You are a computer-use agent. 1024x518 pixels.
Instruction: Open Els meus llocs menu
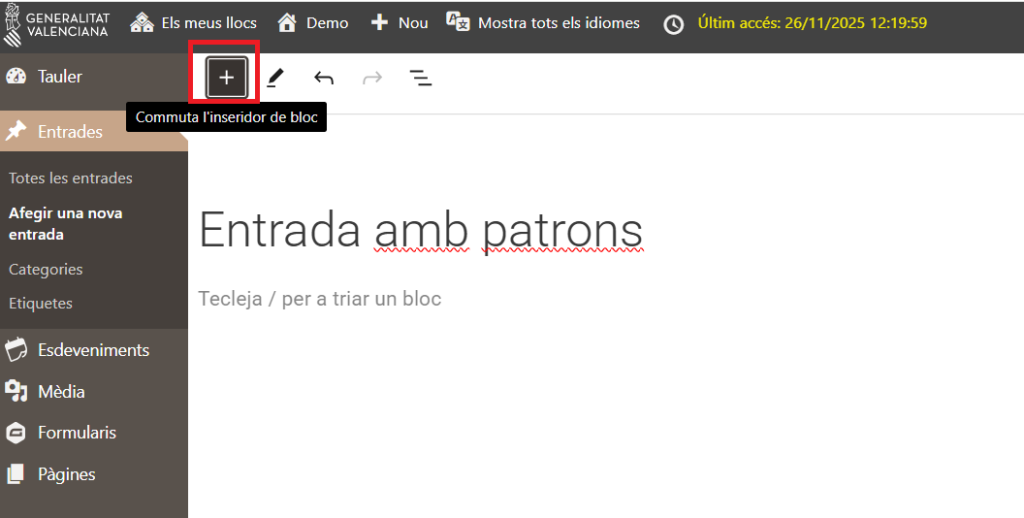(x=194, y=23)
